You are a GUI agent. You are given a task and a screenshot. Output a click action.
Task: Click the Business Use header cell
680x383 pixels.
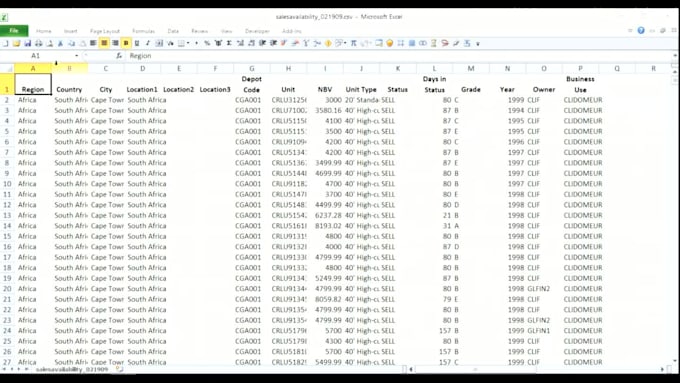[580, 84]
